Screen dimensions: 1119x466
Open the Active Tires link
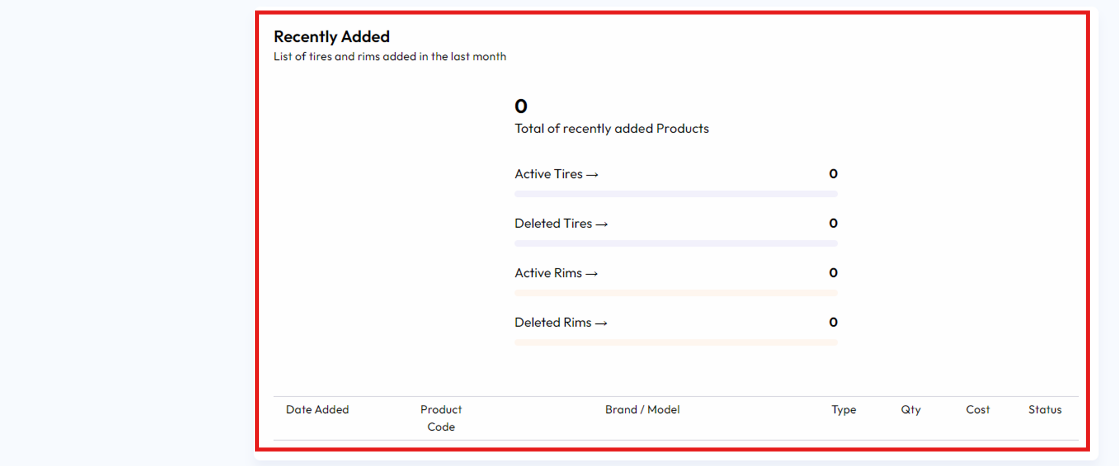click(556, 174)
